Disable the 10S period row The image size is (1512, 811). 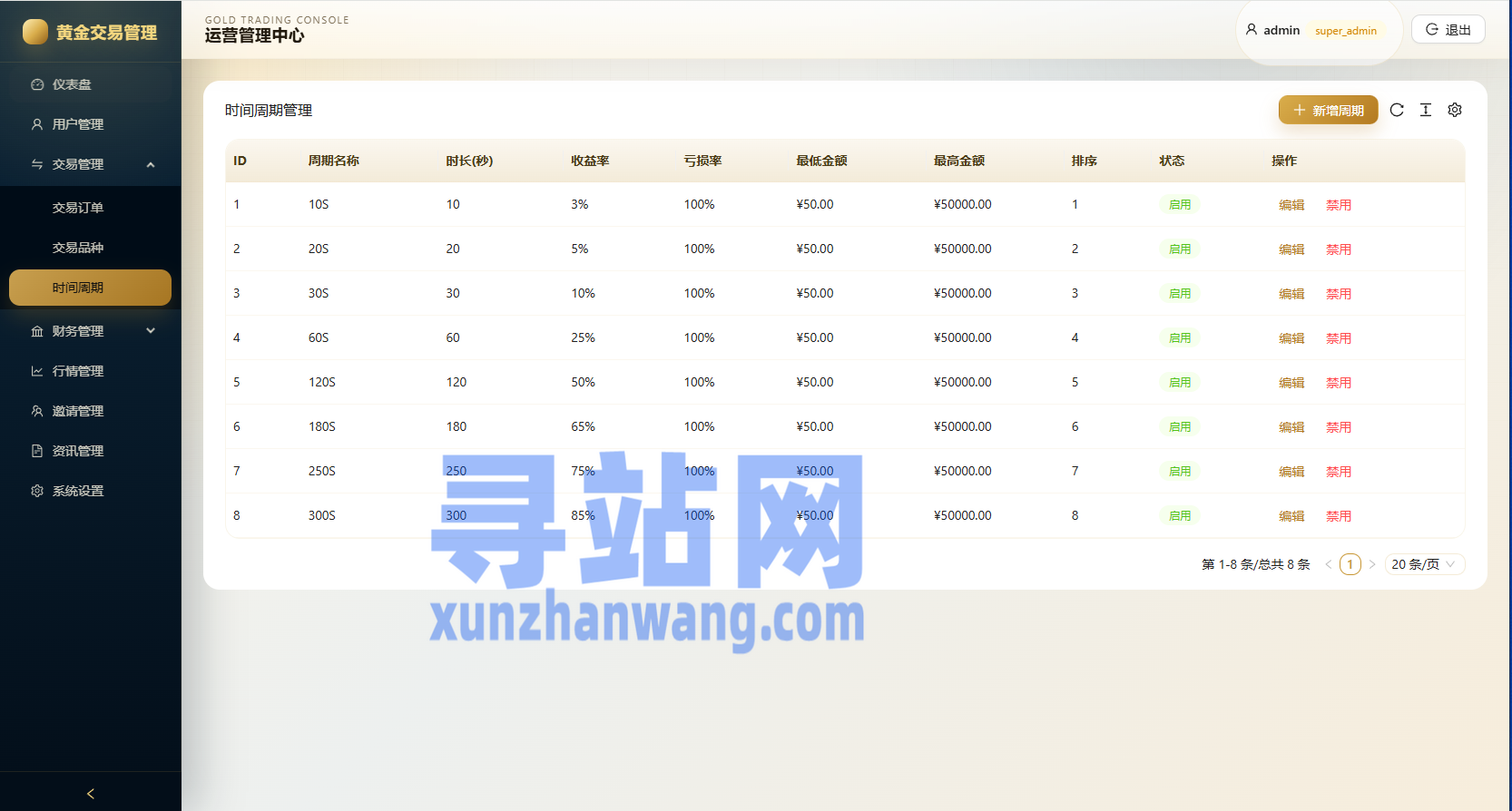pyautogui.click(x=1339, y=205)
